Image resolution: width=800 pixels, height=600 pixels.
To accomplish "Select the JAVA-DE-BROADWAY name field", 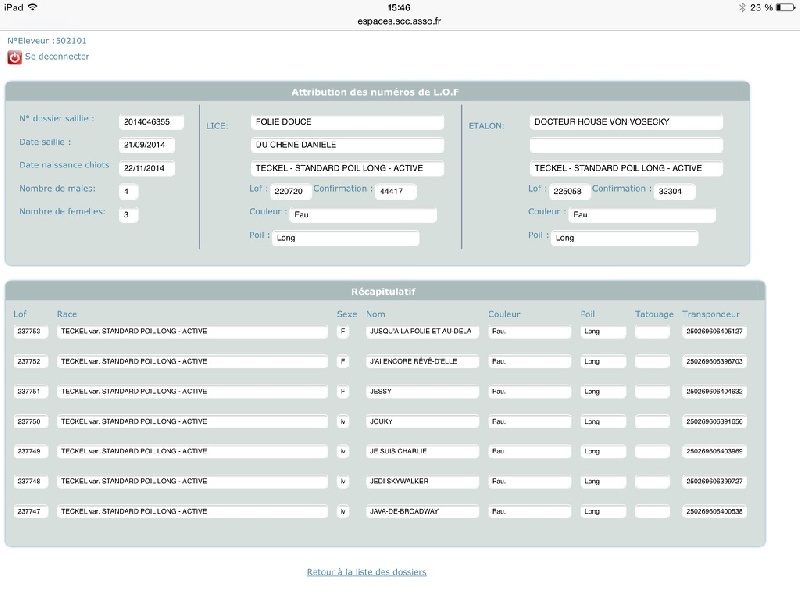I will point(421,512).
